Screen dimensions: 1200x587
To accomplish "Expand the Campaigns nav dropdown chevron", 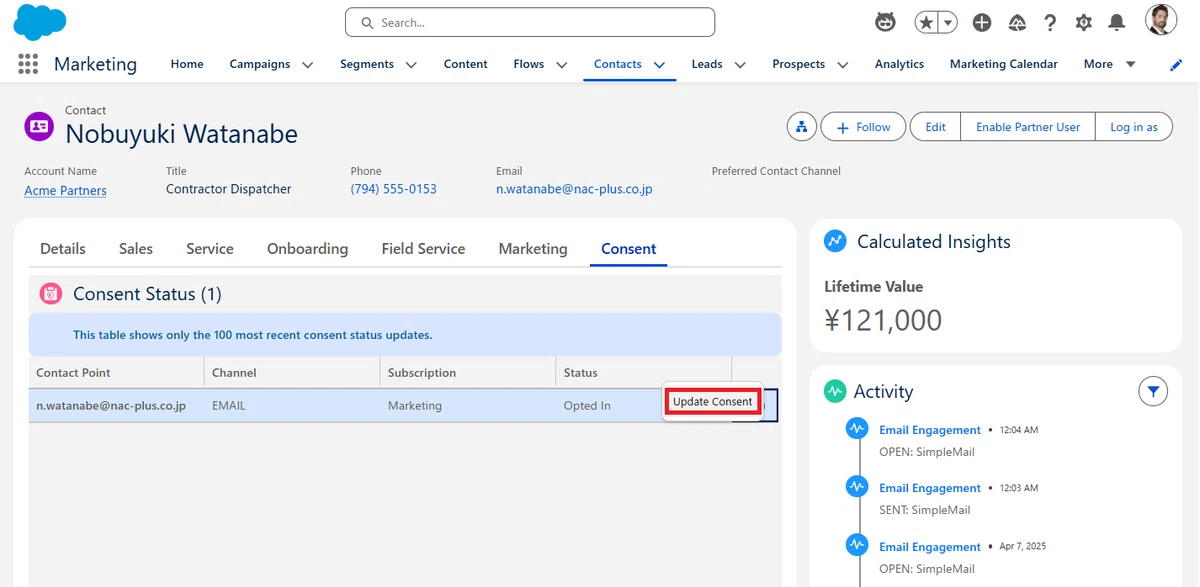I will point(307,65).
